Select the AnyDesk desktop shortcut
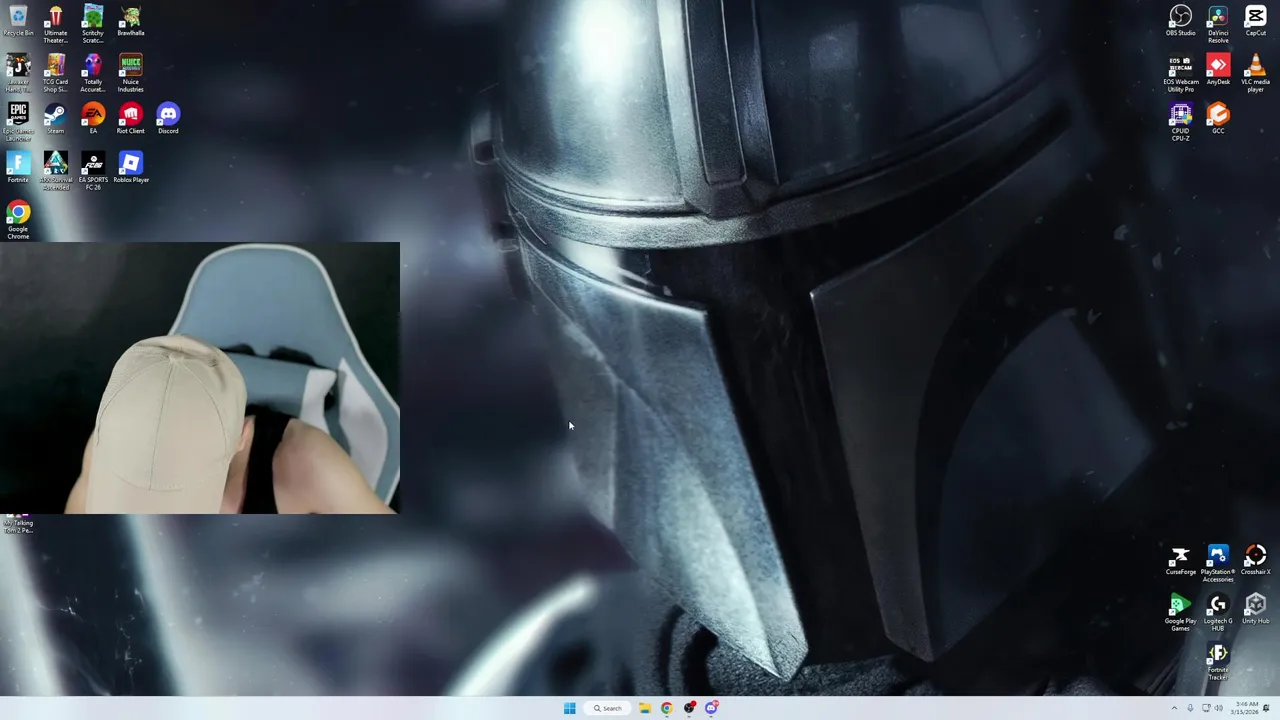Viewport: 1280px width, 720px height. point(1218,70)
